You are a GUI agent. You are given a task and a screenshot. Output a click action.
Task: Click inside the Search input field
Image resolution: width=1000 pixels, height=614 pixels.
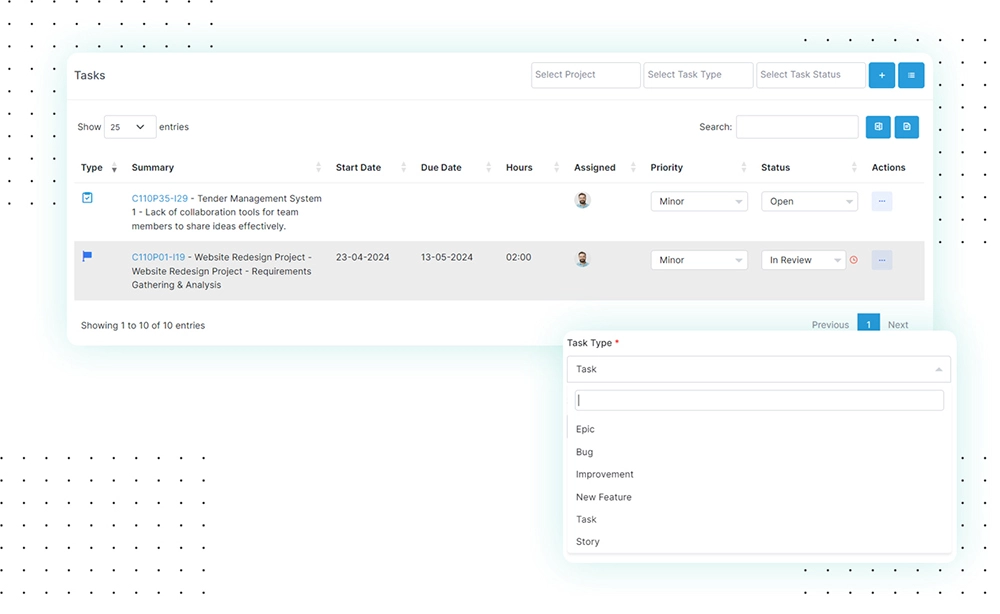[797, 127]
